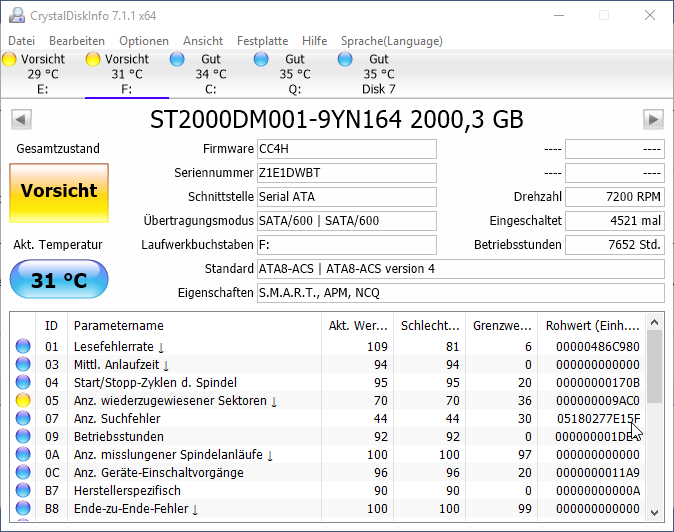Click status orb of Herstellerspezifisch row
Image resolution: width=674 pixels, height=532 pixels.
click(x=23, y=490)
